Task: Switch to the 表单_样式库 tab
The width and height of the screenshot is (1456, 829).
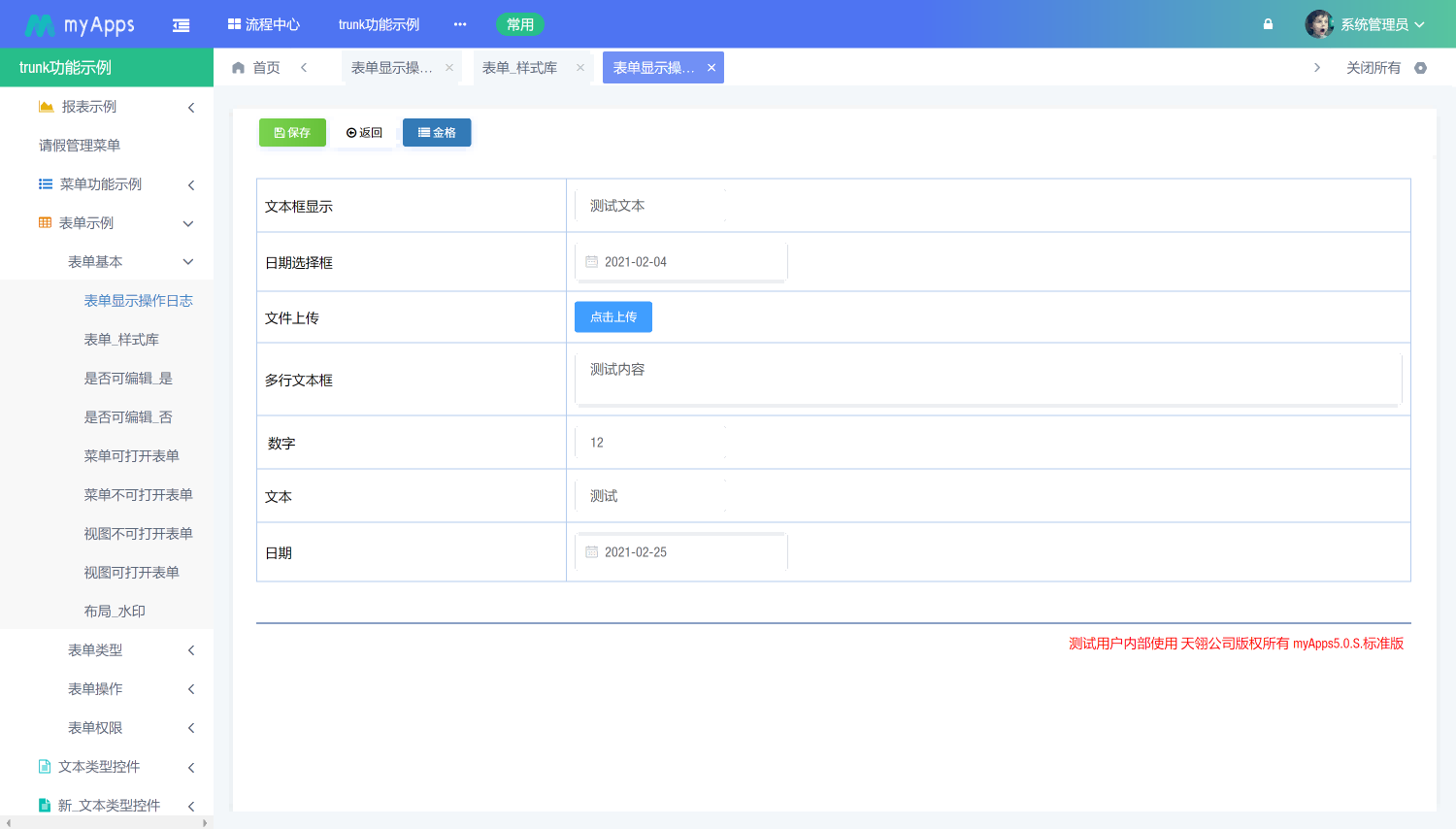Action: point(520,68)
